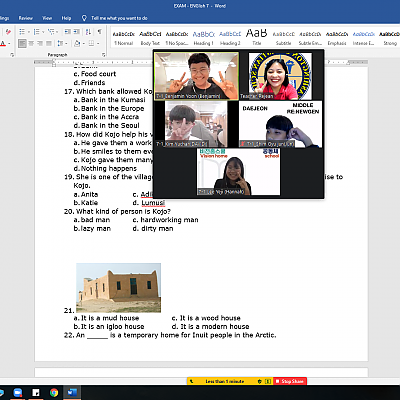Click the green indicator on the sharing bar
Viewport: 400px width, 400px height.
[x=268, y=381]
